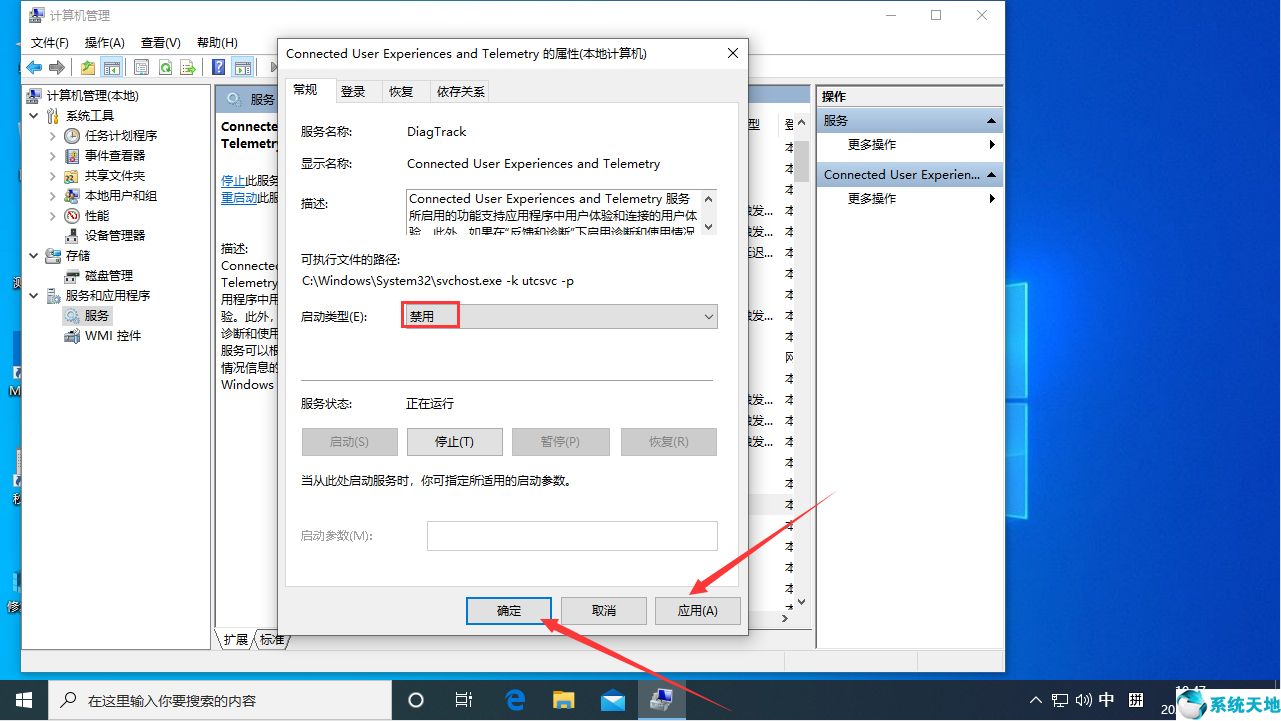This screenshot has height=721, width=1281.
Task: Open the 帮助(H) menu
Action: click(217, 42)
